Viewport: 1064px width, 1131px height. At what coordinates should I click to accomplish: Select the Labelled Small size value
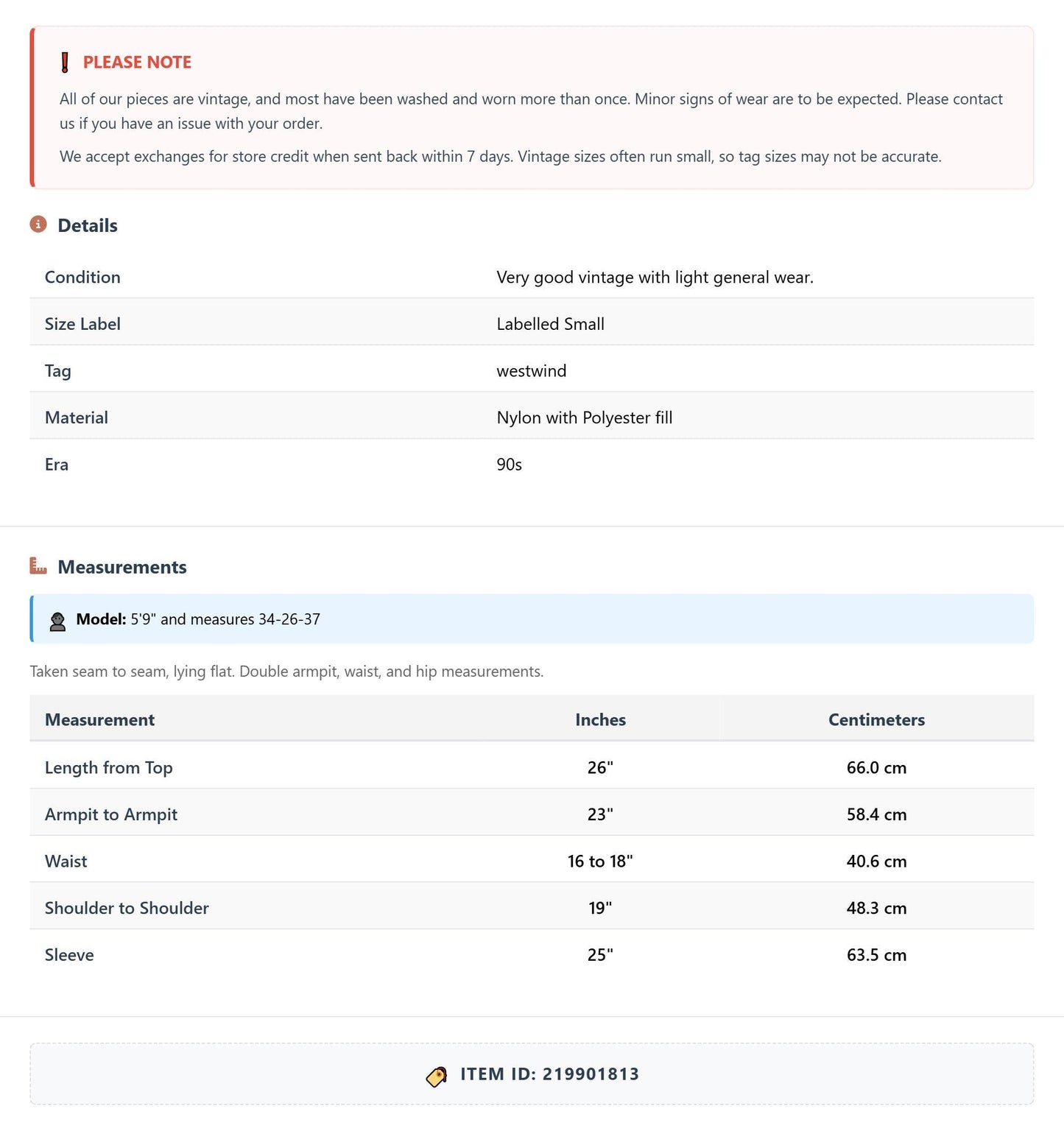click(551, 324)
